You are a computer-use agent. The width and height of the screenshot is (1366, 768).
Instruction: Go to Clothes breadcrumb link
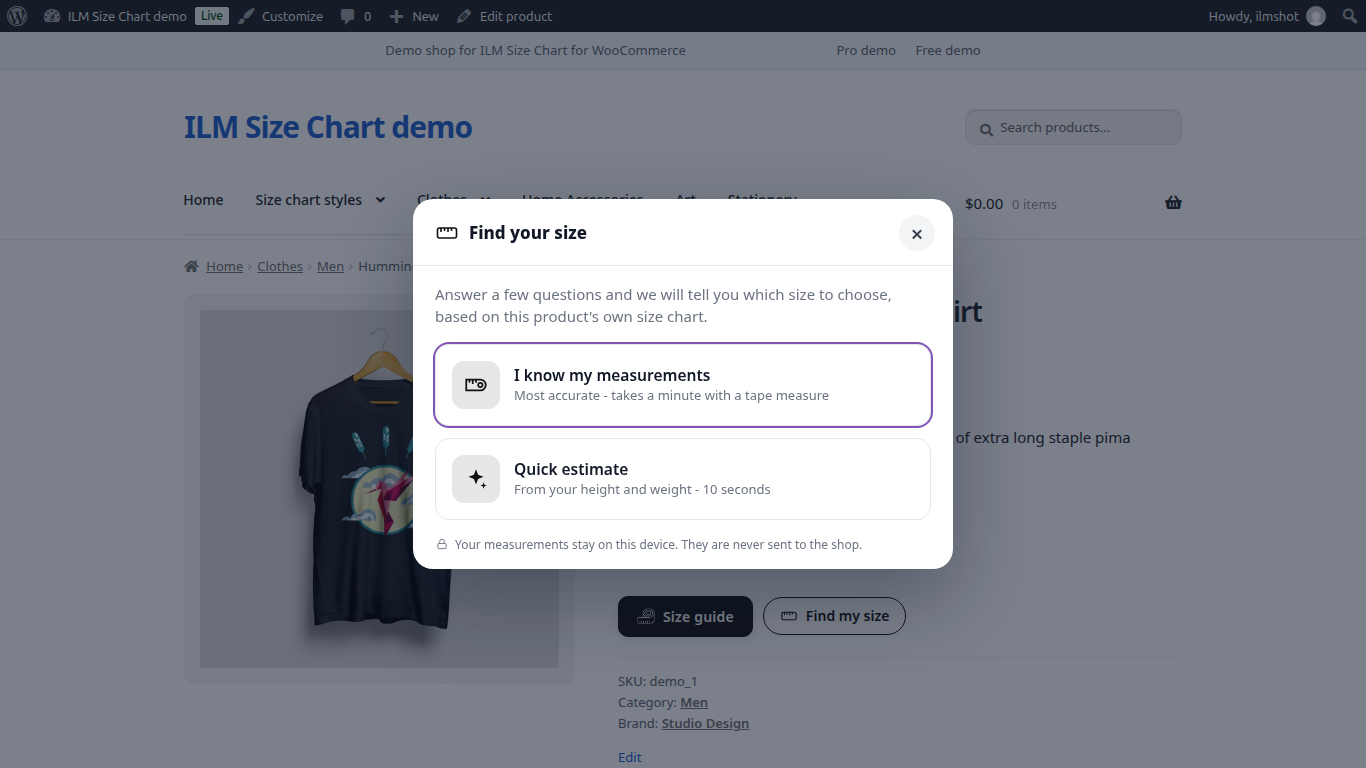point(280,266)
